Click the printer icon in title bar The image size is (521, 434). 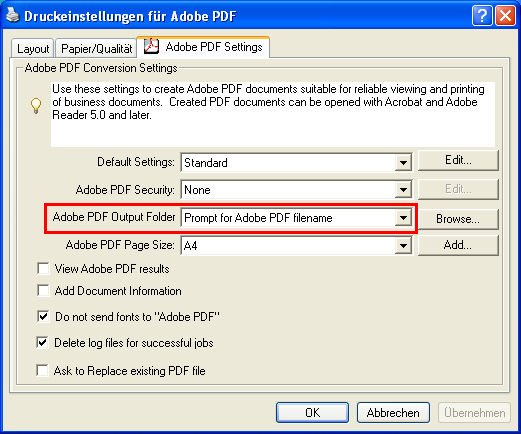[x=13, y=15]
